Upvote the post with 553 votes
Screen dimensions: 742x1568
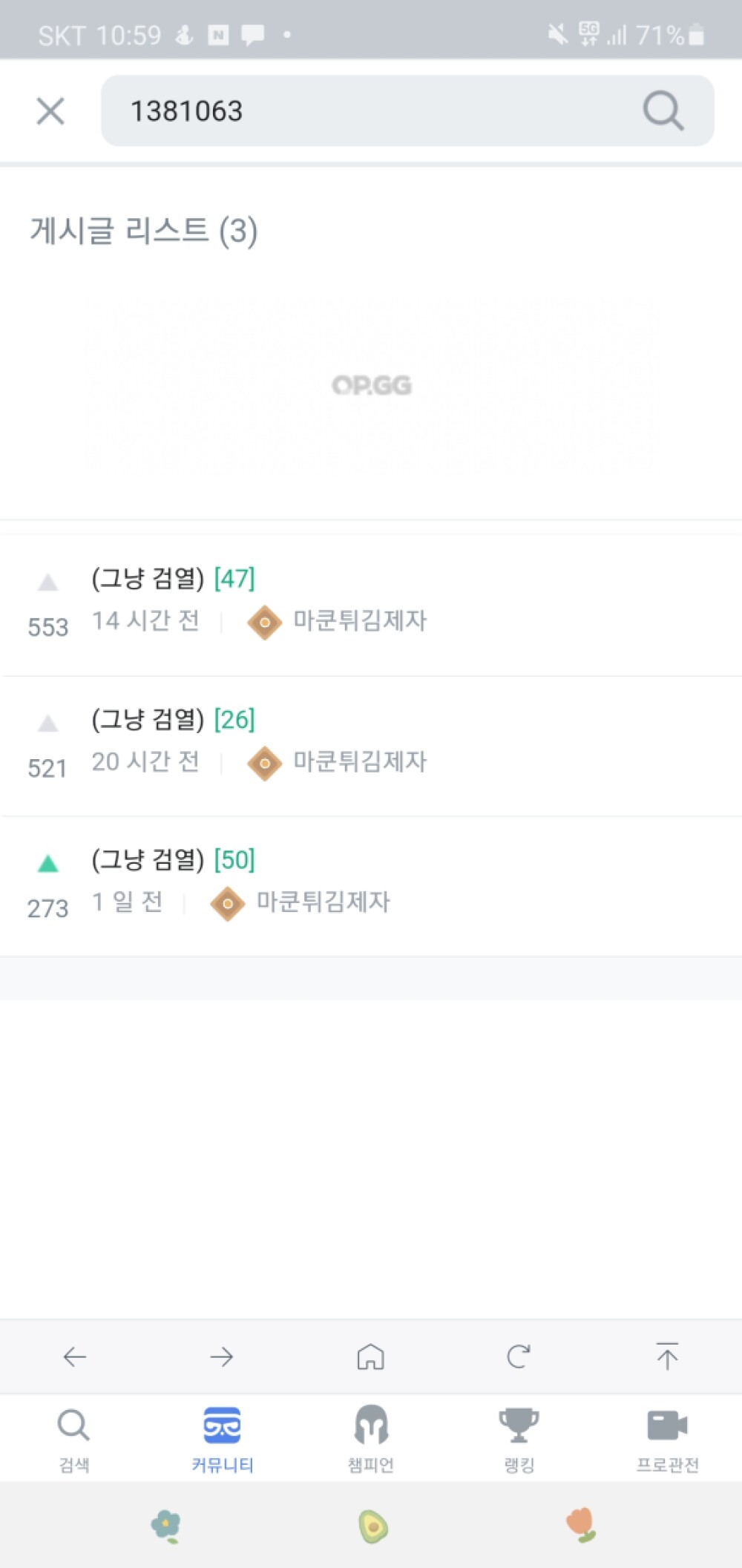48,583
